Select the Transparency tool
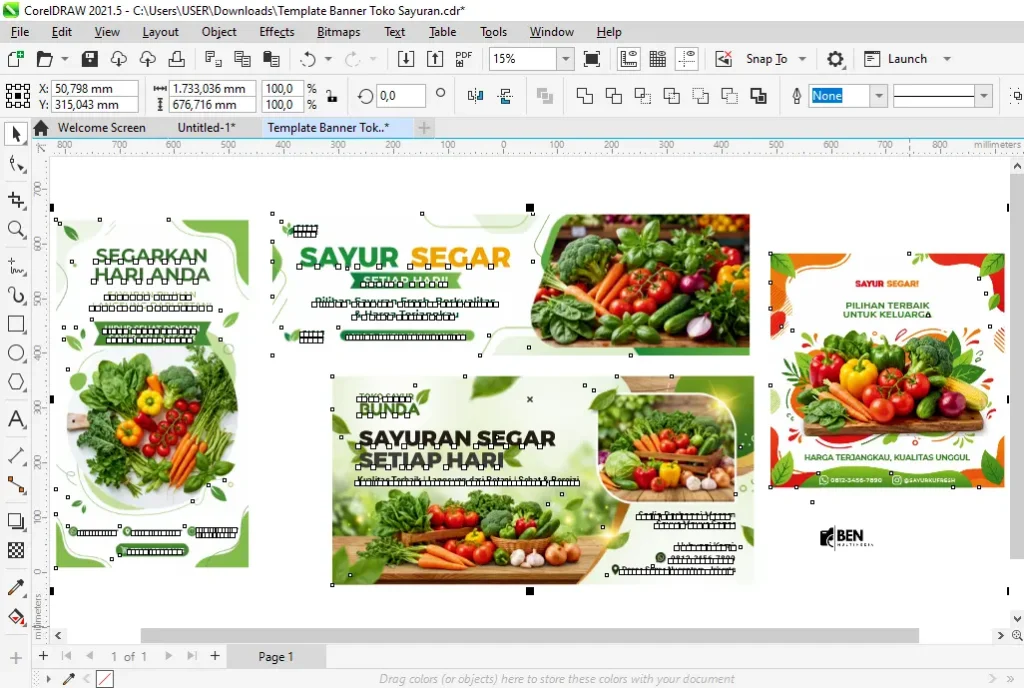The width and height of the screenshot is (1024, 688). 16,550
